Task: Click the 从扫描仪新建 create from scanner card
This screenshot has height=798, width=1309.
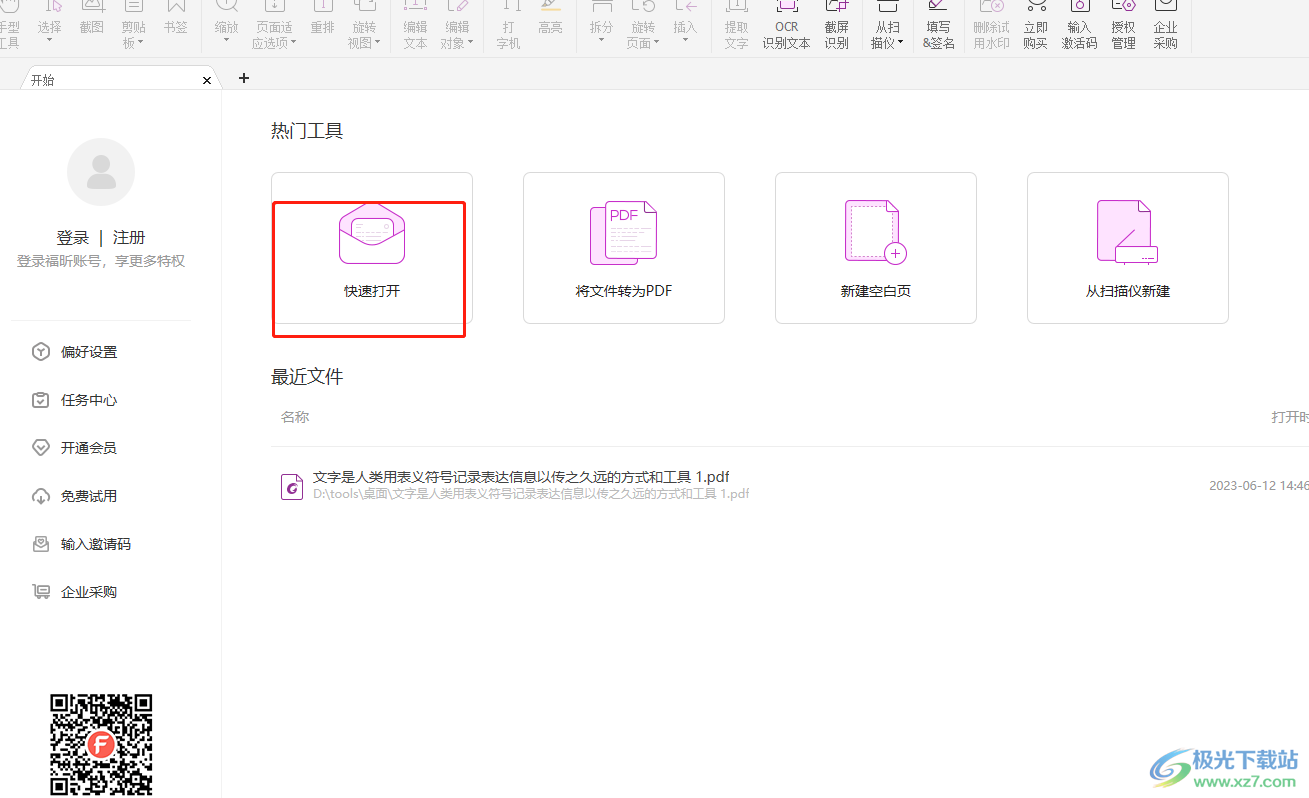Action: pyautogui.click(x=1128, y=248)
